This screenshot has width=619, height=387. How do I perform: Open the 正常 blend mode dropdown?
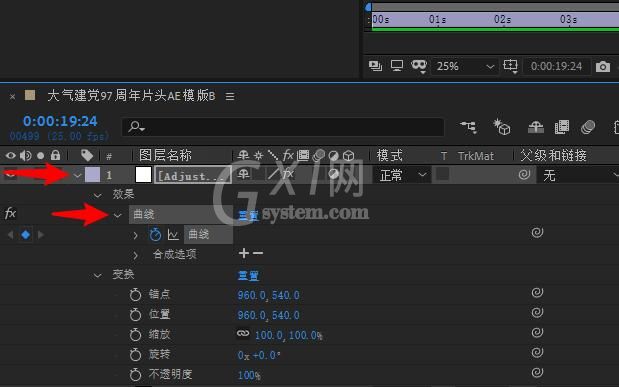pos(402,175)
